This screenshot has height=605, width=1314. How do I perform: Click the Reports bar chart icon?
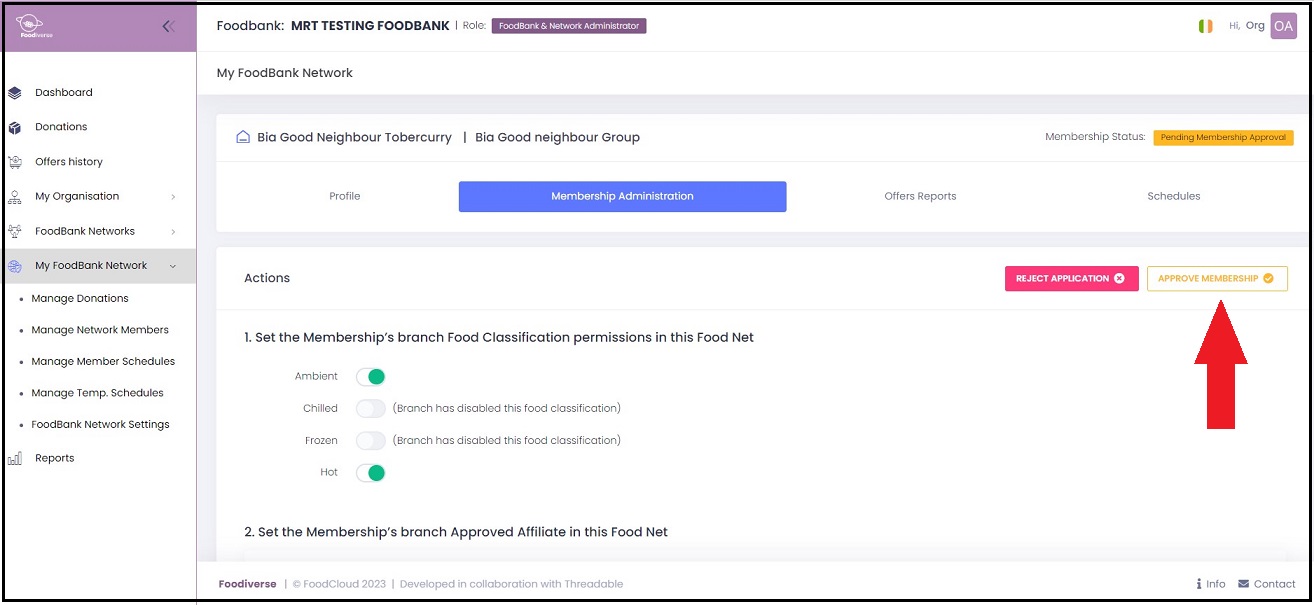tap(15, 459)
